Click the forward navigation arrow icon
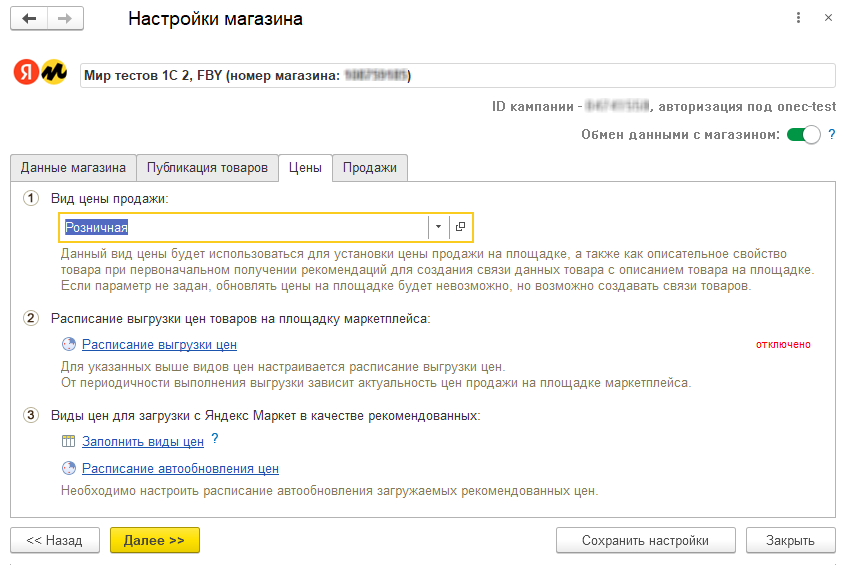854x565 pixels. point(65,19)
